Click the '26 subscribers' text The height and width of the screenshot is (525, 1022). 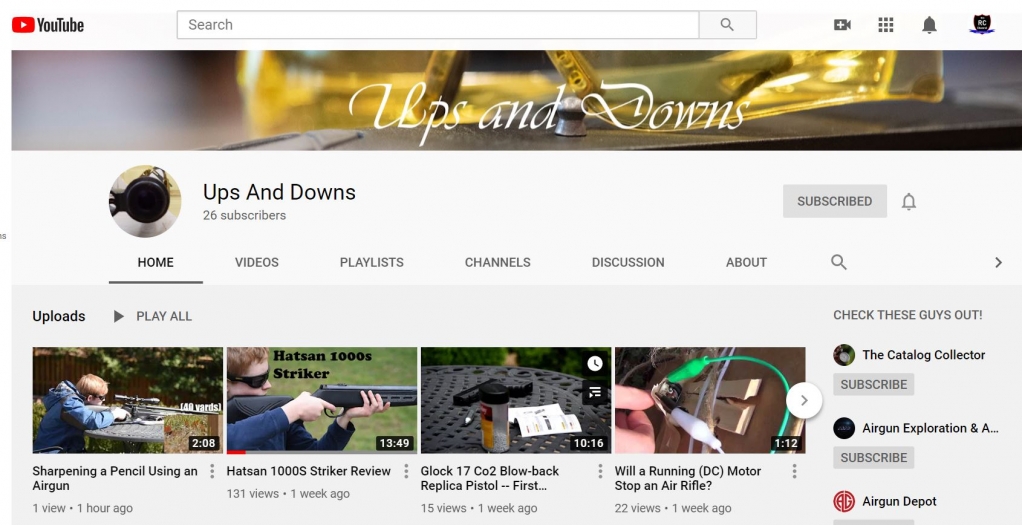tap(244, 215)
